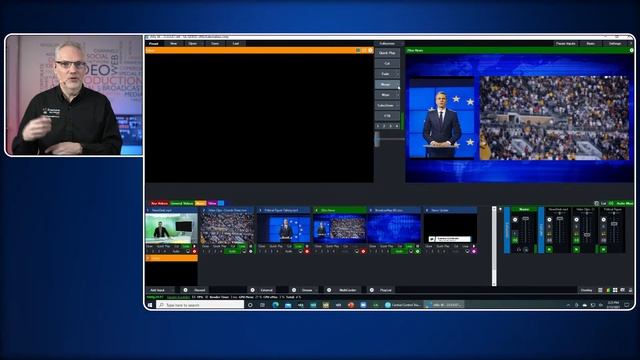Click Video Clips channel volume fader

pyautogui.click(x=587, y=234)
